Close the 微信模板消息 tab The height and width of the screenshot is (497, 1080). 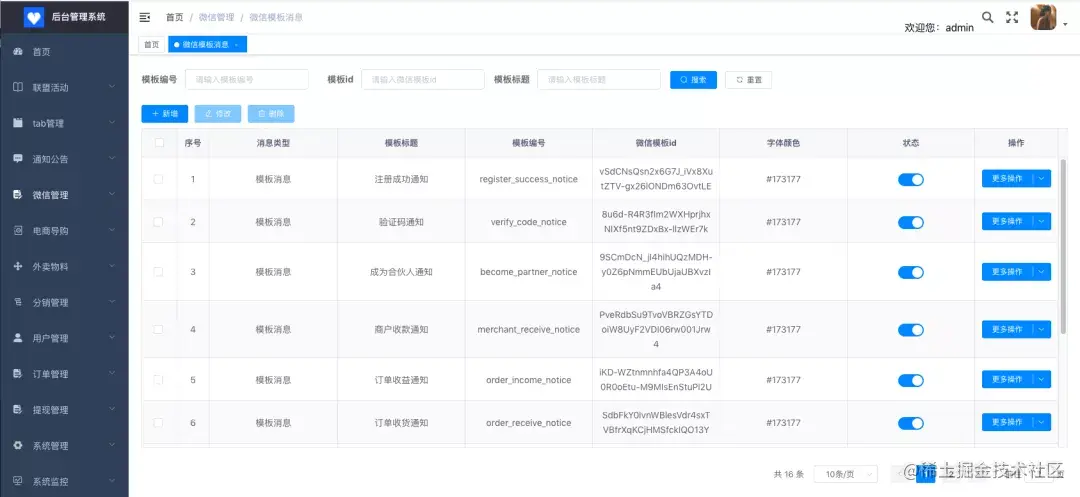[x=236, y=45]
